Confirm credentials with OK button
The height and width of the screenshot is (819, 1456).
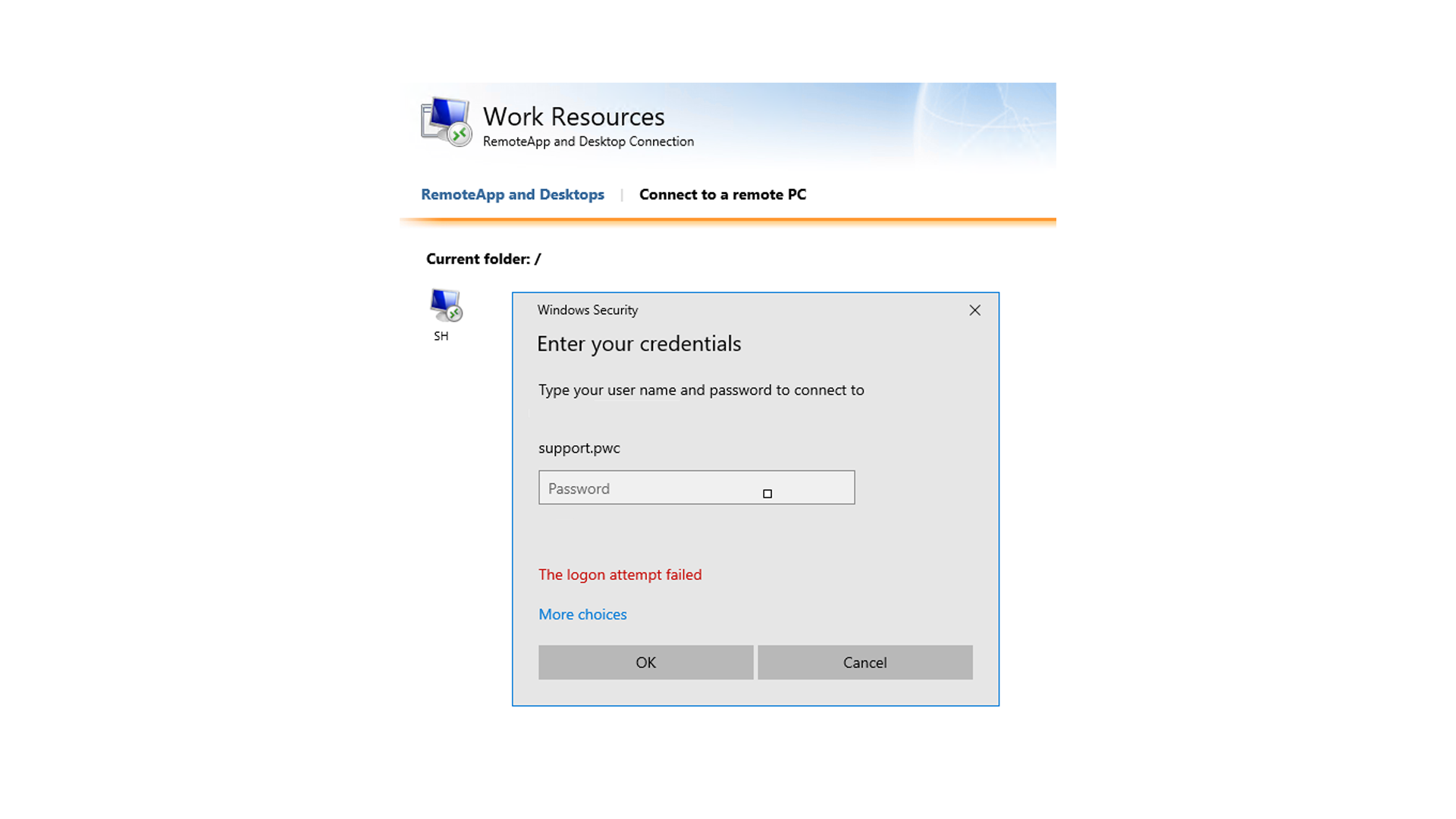pyautogui.click(x=646, y=663)
